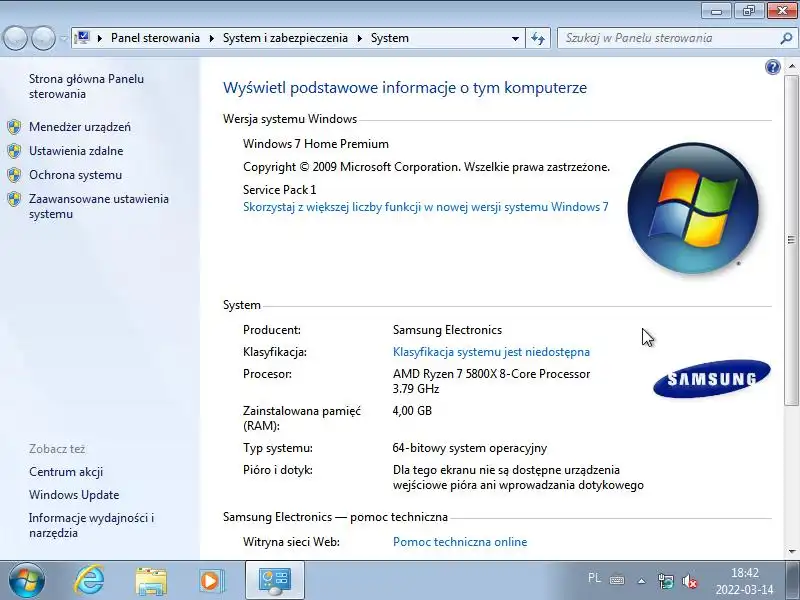Open Windows Media Player from taskbar
Viewport: 800px width, 600px height.
(211, 581)
